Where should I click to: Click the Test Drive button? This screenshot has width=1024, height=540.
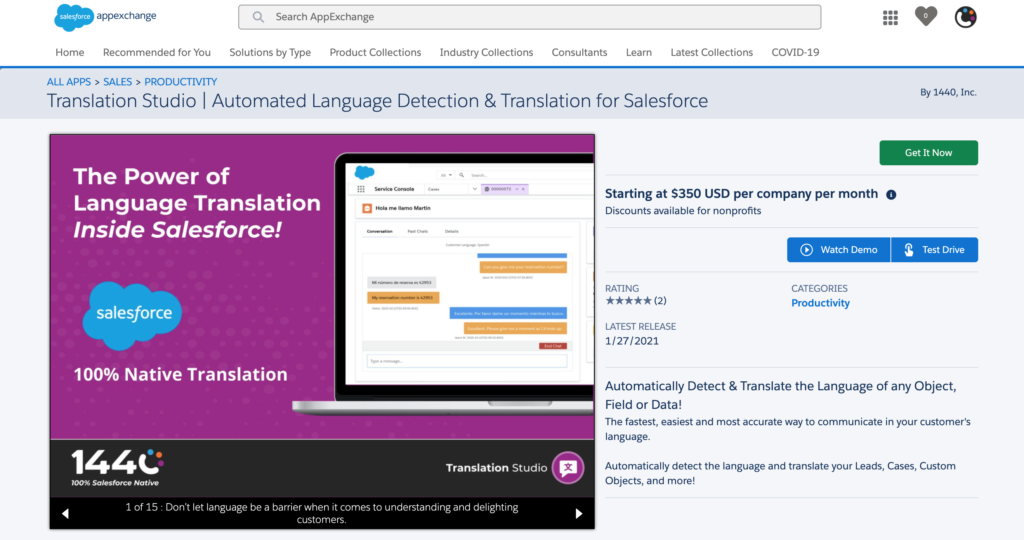pyautogui.click(x=935, y=249)
